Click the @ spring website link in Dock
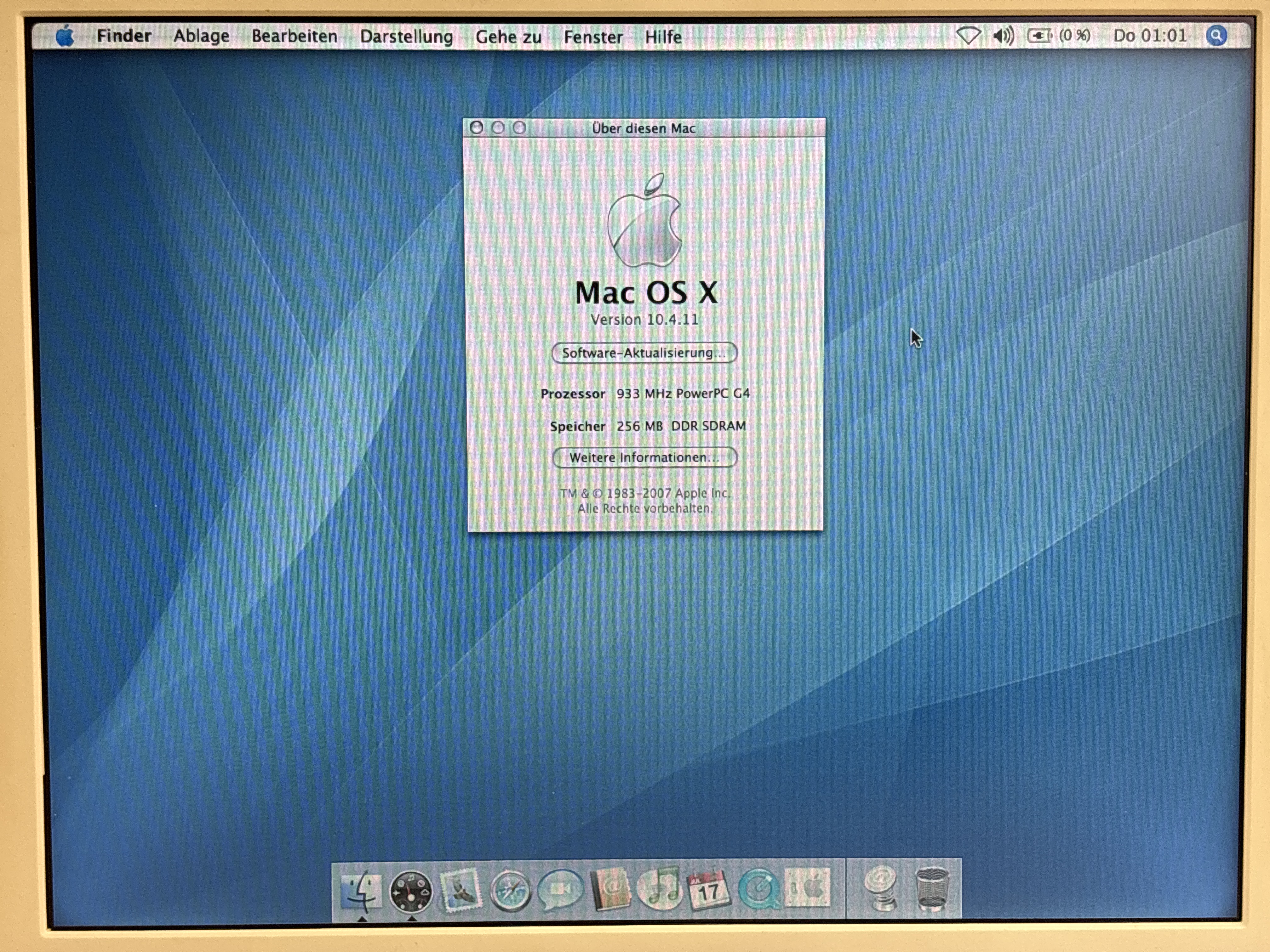Screen dimensions: 1270x952 pos(881,888)
